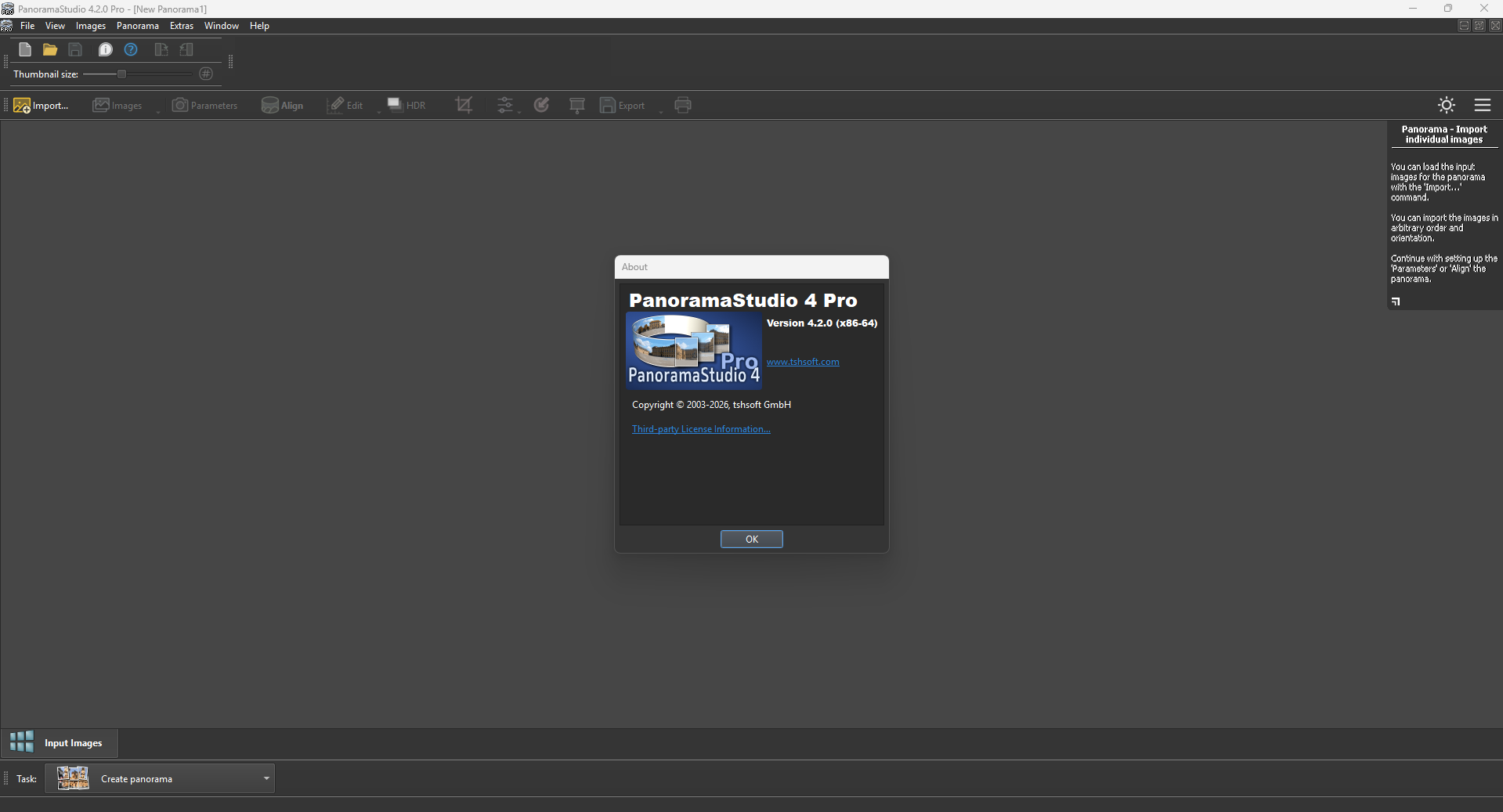Image resolution: width=1503 pixels, height=812 pixels.
Task: Open the camera Parameters tool
Action: coord(204,106)
